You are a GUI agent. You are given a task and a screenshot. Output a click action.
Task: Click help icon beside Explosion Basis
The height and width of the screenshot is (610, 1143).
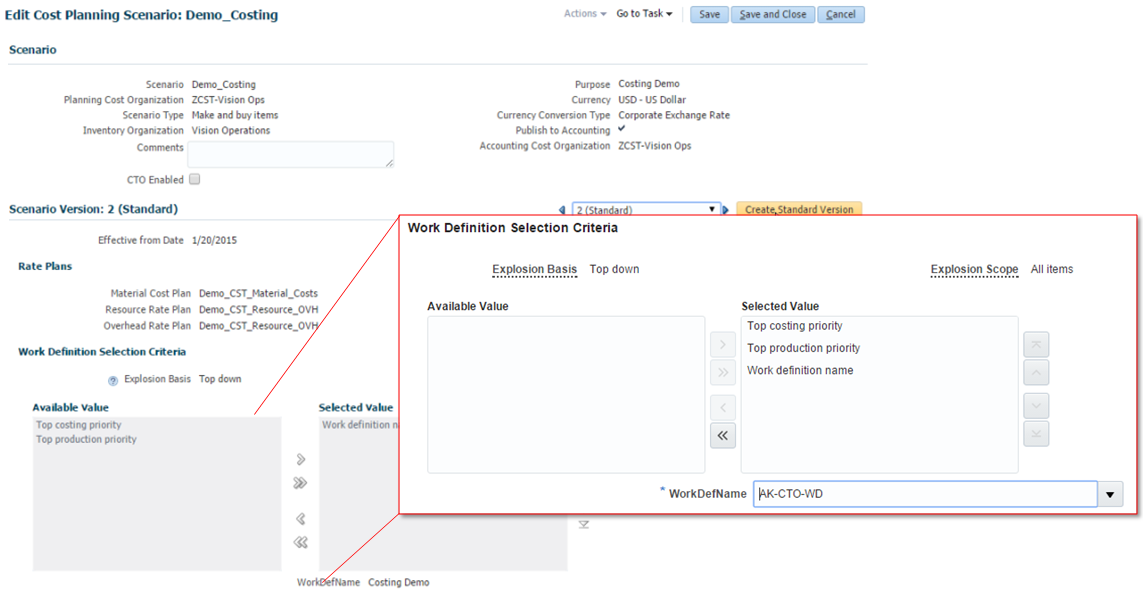pos(113,380)
